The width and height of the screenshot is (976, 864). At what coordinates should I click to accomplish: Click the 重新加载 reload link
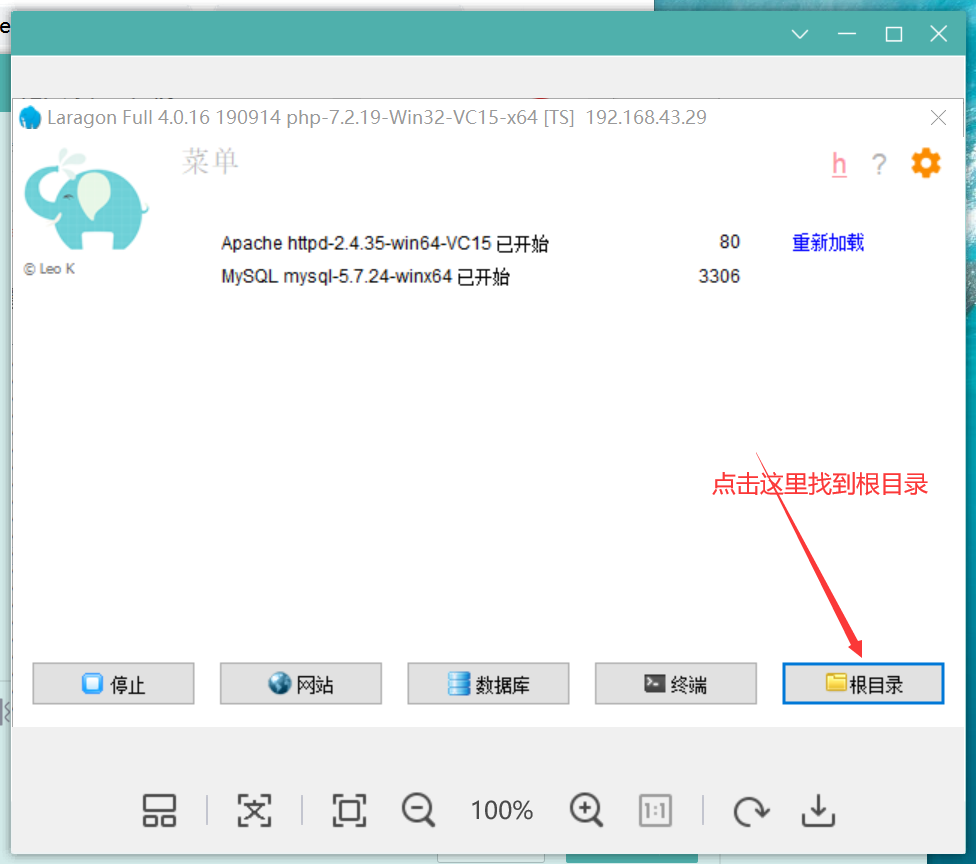(x=828, y=242)
